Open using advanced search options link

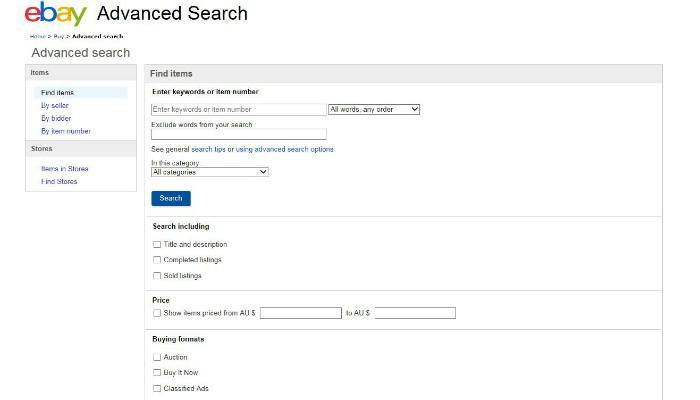coord(284,149)
